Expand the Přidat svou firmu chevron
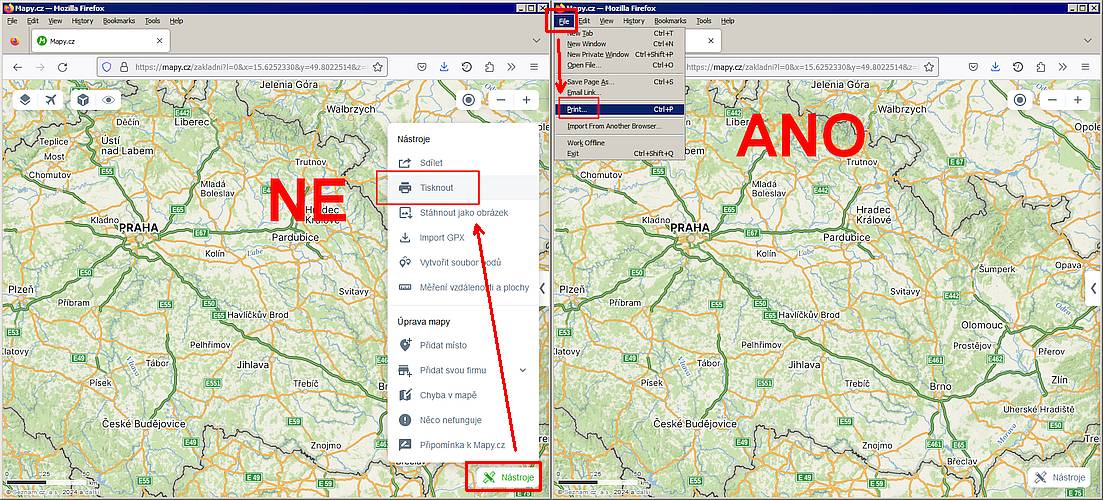Viewport: 1103px width, 500px height. click(523, 370)
